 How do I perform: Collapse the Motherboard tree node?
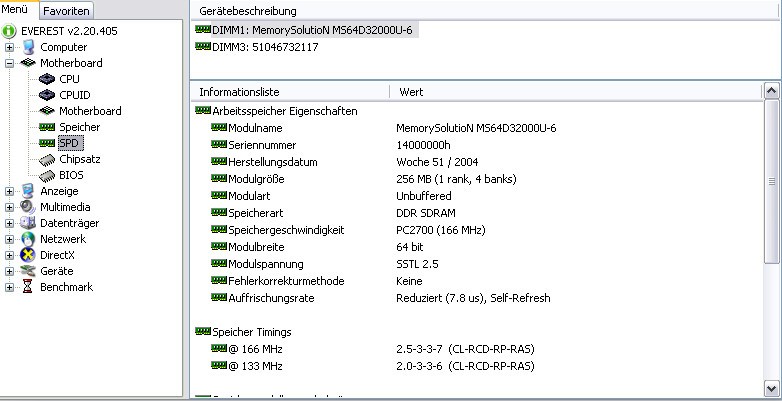tap(9, 63)
